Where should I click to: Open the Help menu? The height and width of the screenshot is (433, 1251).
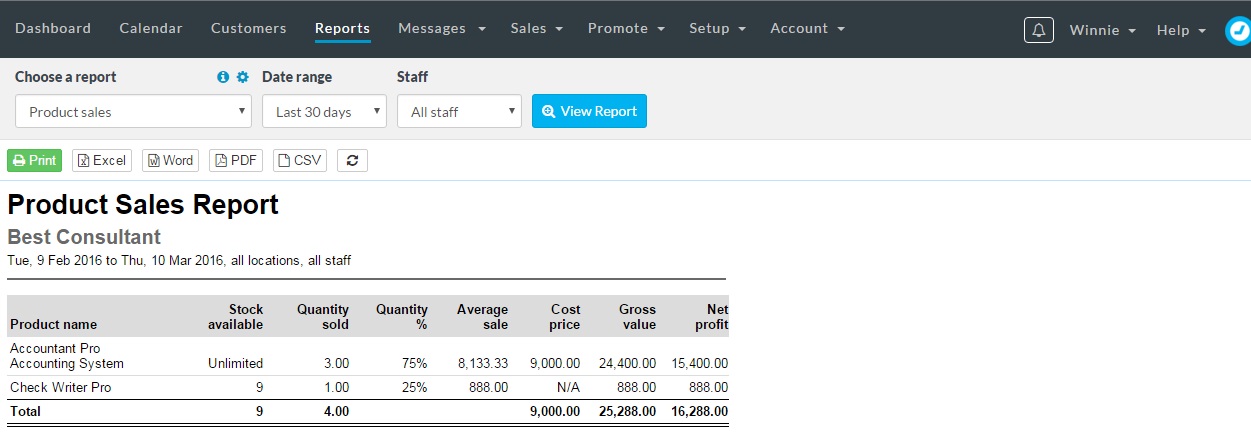(1181, 30)
